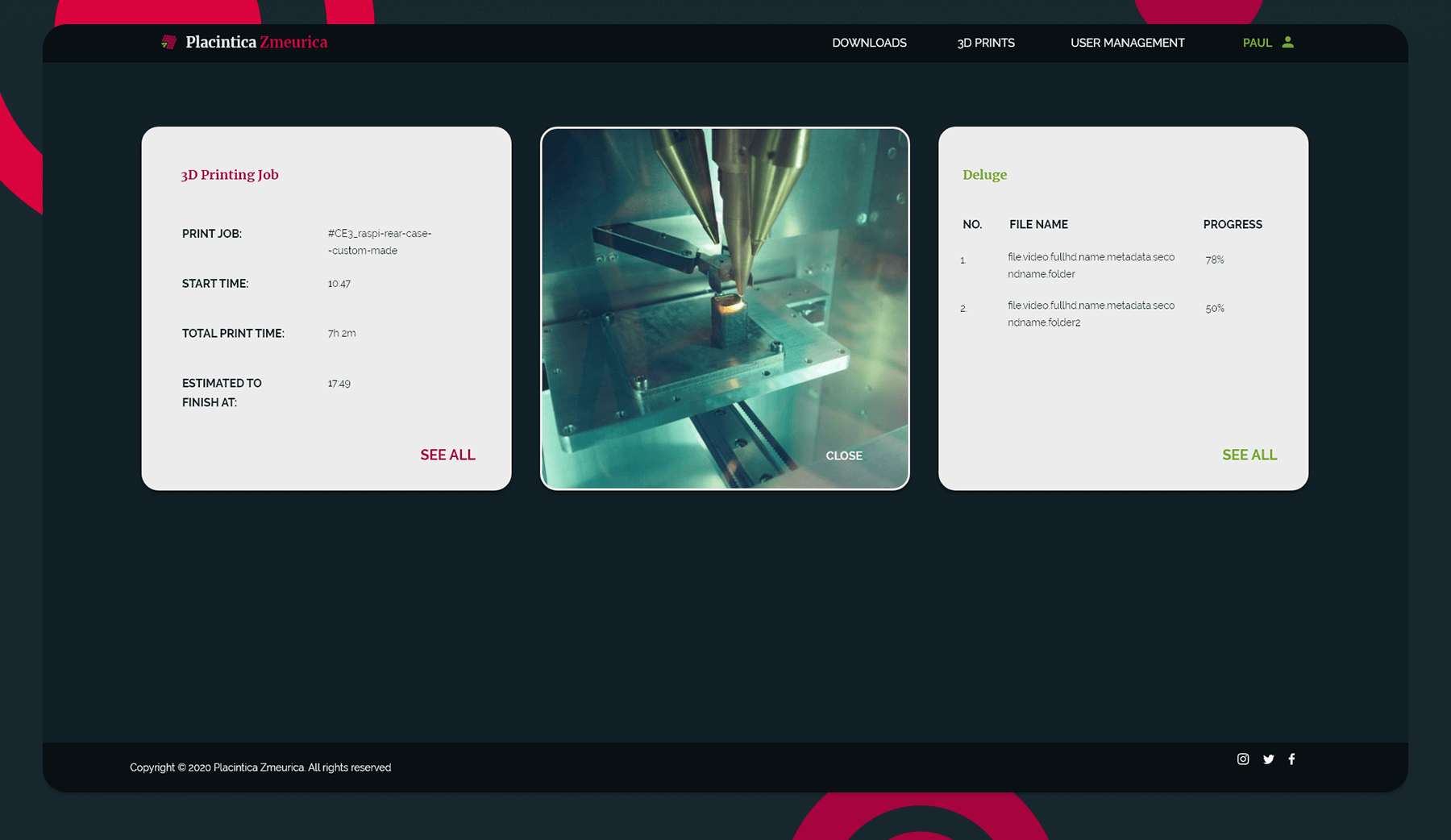Click the 3D printer camera image

coord(725,308)
